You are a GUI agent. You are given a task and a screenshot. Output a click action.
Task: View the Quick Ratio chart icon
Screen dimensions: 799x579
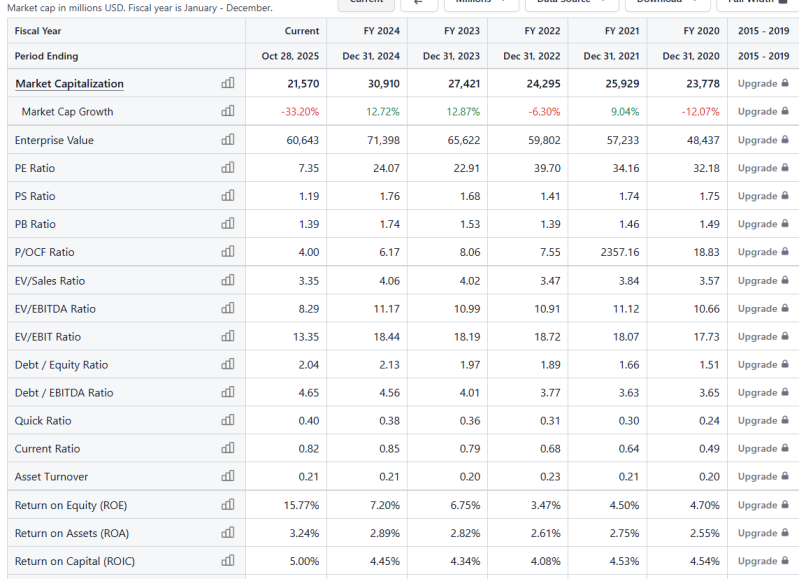pos(227,421)
